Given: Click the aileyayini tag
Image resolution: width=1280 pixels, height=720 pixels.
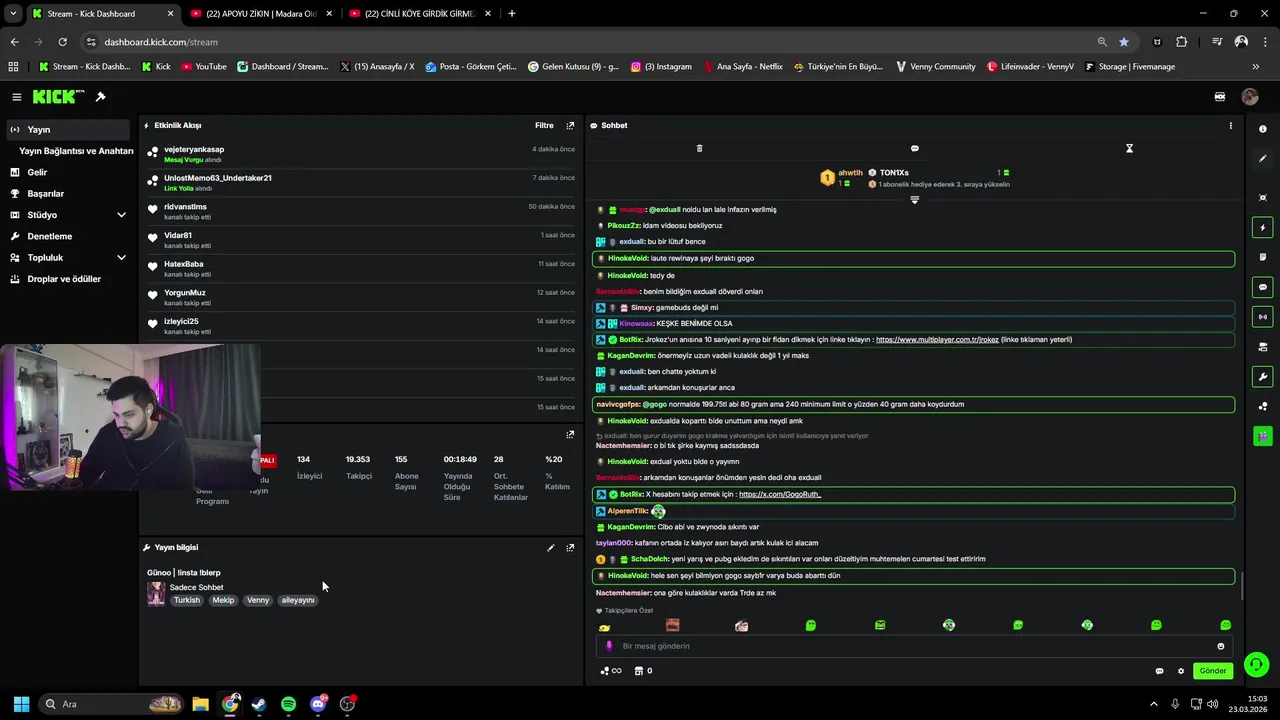Looking at the screenshot, I should (298, 600).
